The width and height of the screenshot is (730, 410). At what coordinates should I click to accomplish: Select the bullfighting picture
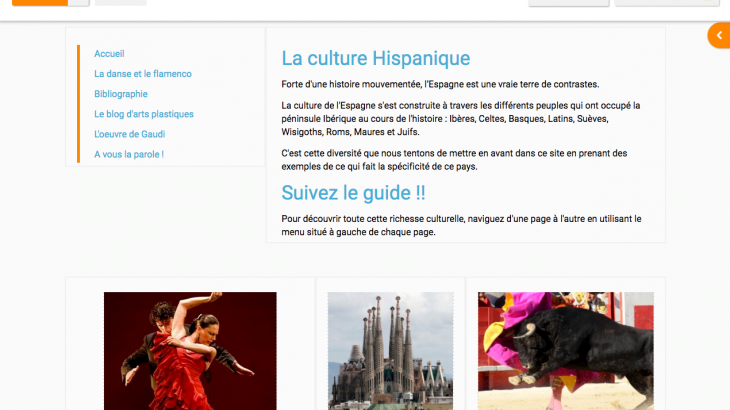tap(565, 350)
